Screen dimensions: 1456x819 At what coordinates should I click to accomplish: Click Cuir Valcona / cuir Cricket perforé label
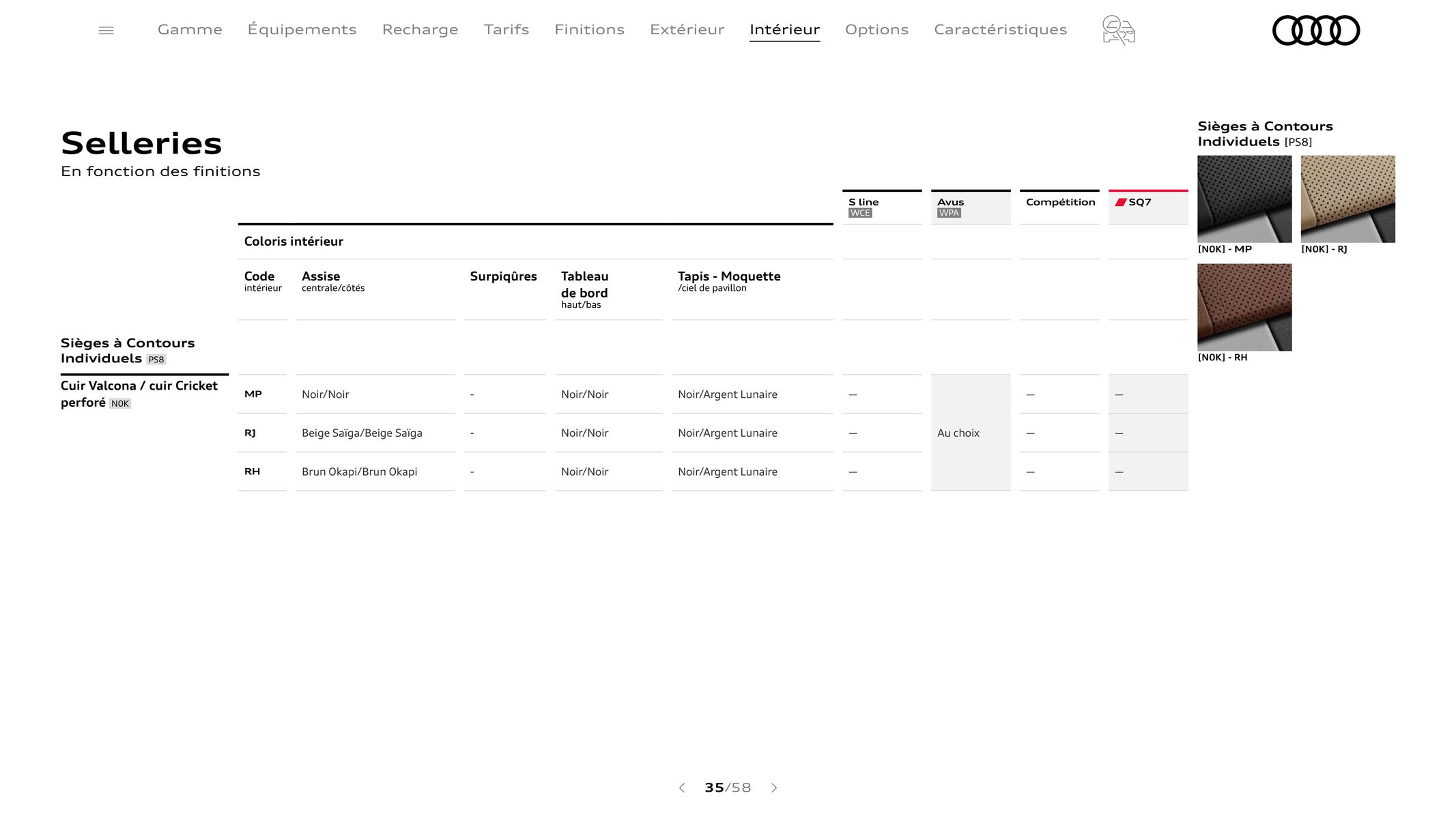[x=139, y=394]
